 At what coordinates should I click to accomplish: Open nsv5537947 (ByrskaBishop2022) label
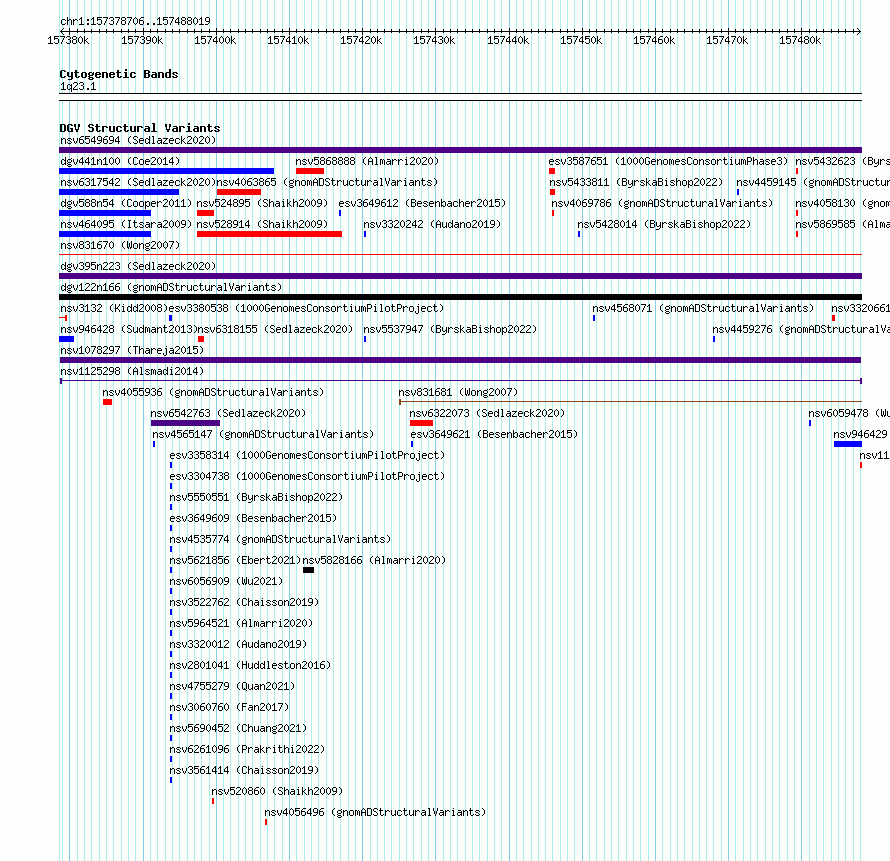pos(450,329)
